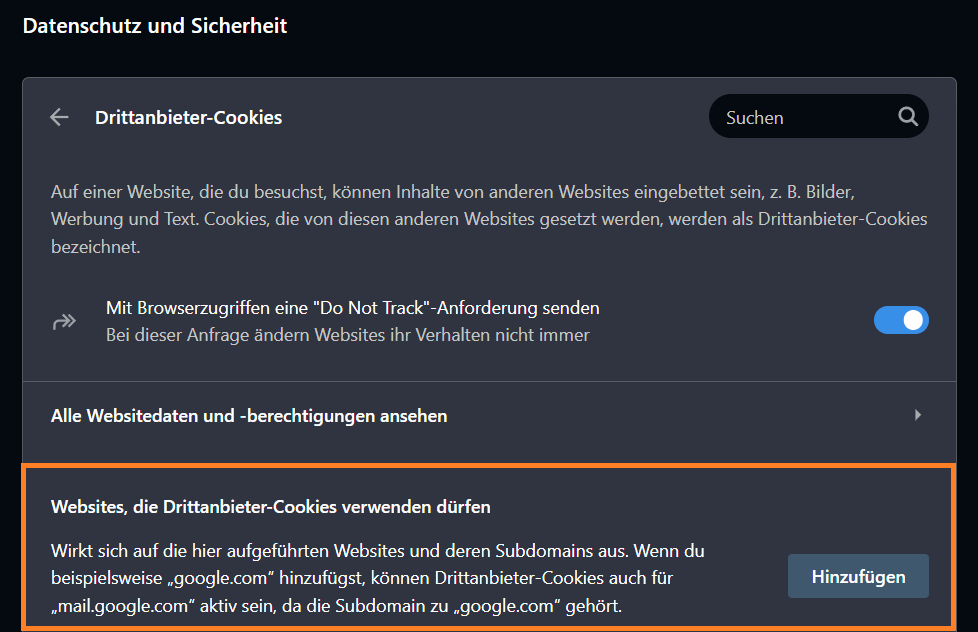The image size is (978, 632).
Task: Go back using the left arrow icon
Action: tap(59, 117)
